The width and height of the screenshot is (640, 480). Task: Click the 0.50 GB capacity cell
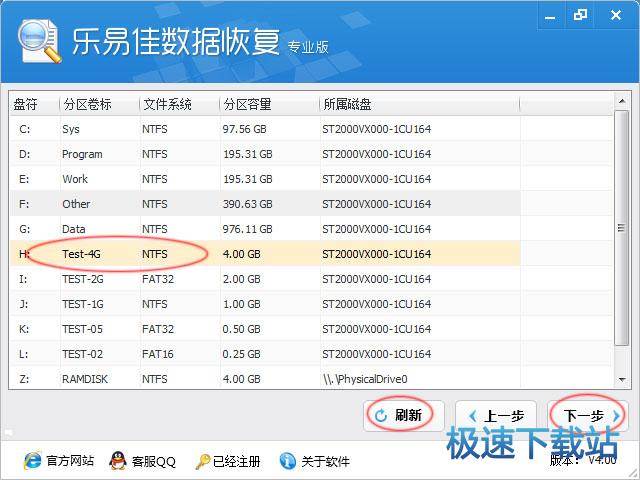click(241, 329)
